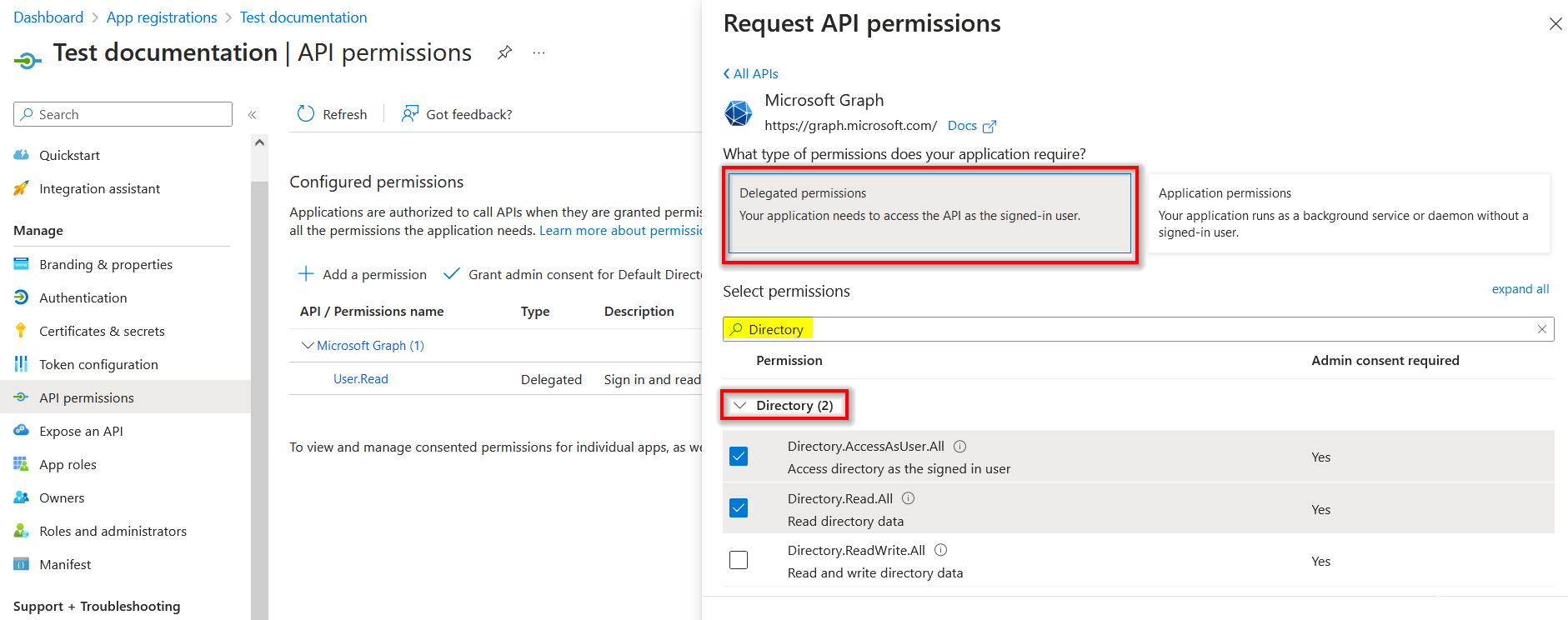Image resolution: width=1568 pixels, height=620 pixels.
Task: Click the sidebar scrollbar up arrow
Action: [259, 142]
